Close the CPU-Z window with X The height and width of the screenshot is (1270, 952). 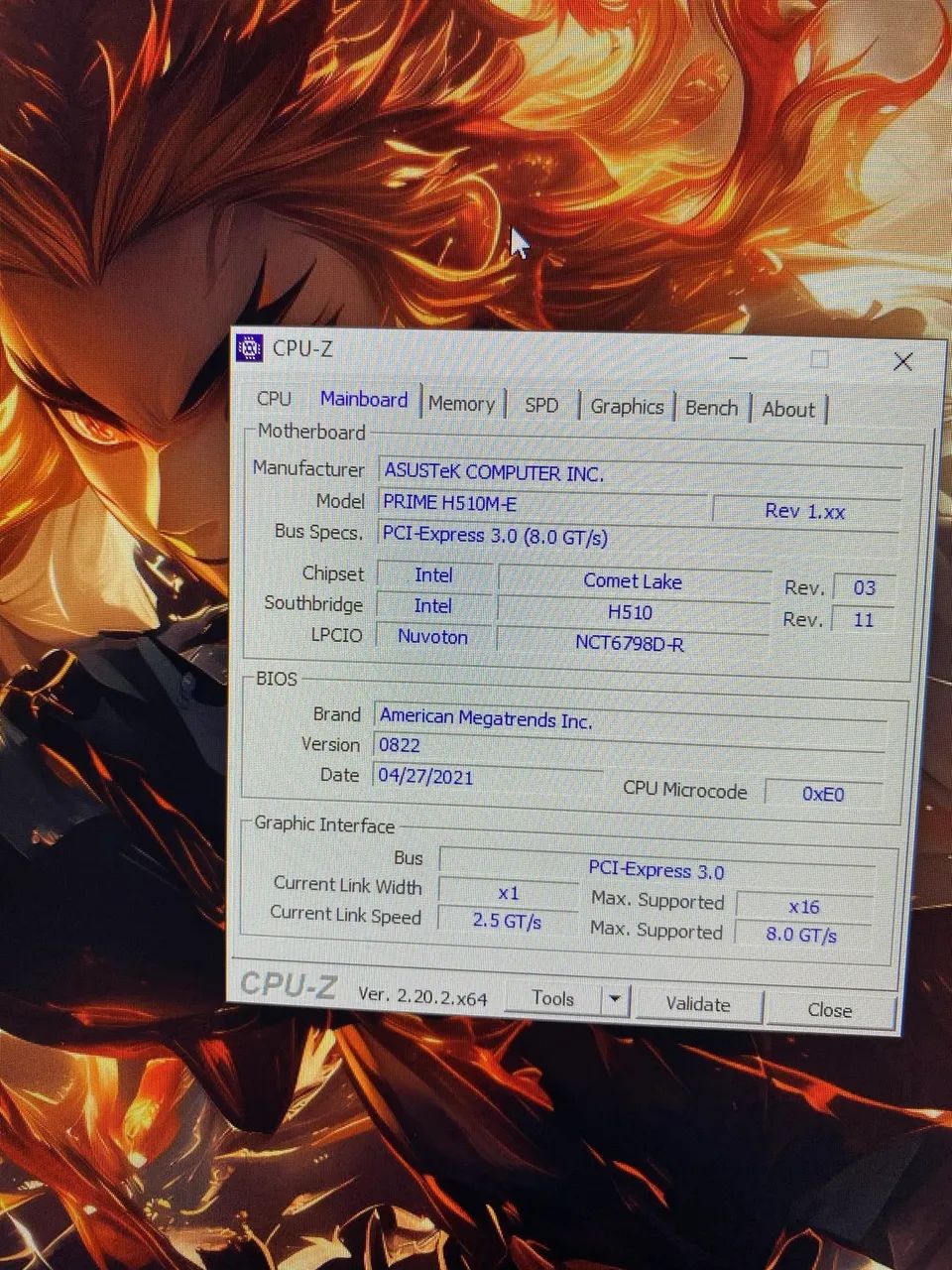(902, 362)
